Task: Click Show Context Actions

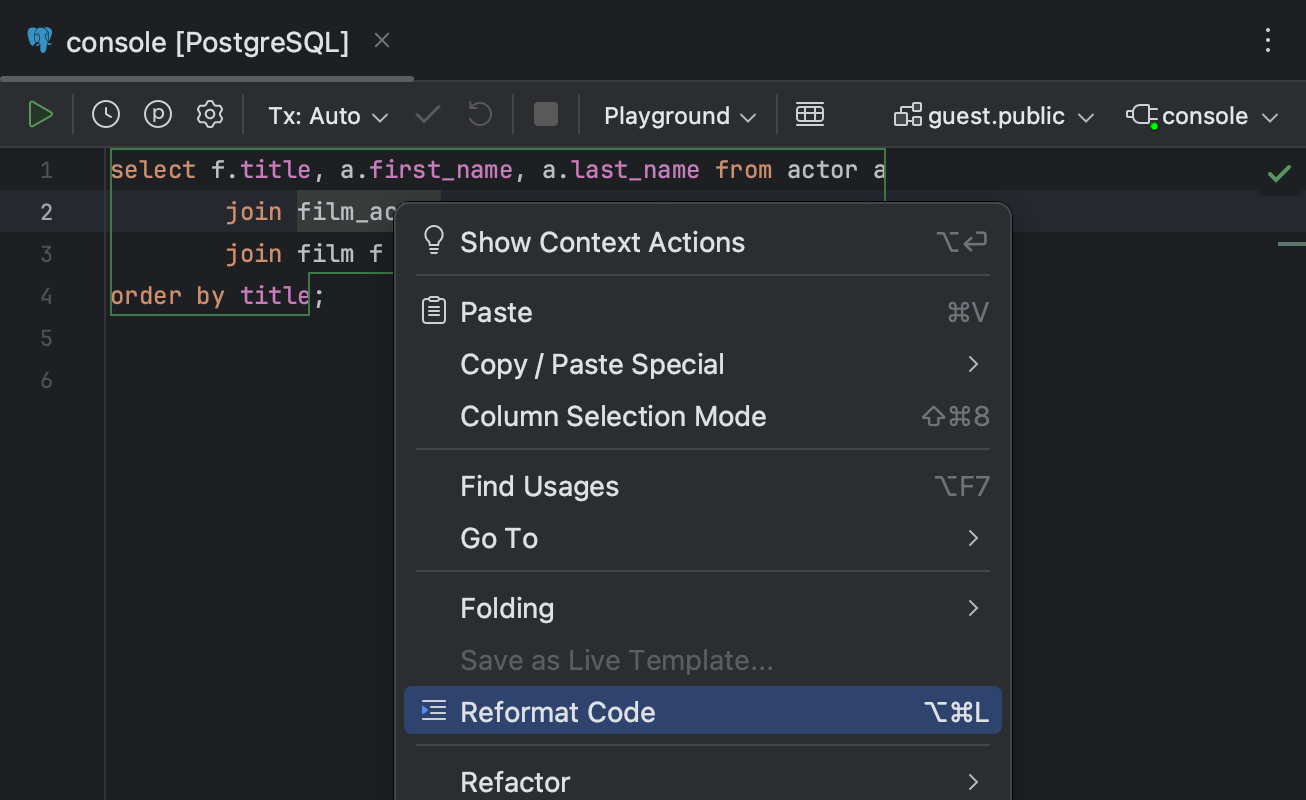Action: tap(601, 241)
